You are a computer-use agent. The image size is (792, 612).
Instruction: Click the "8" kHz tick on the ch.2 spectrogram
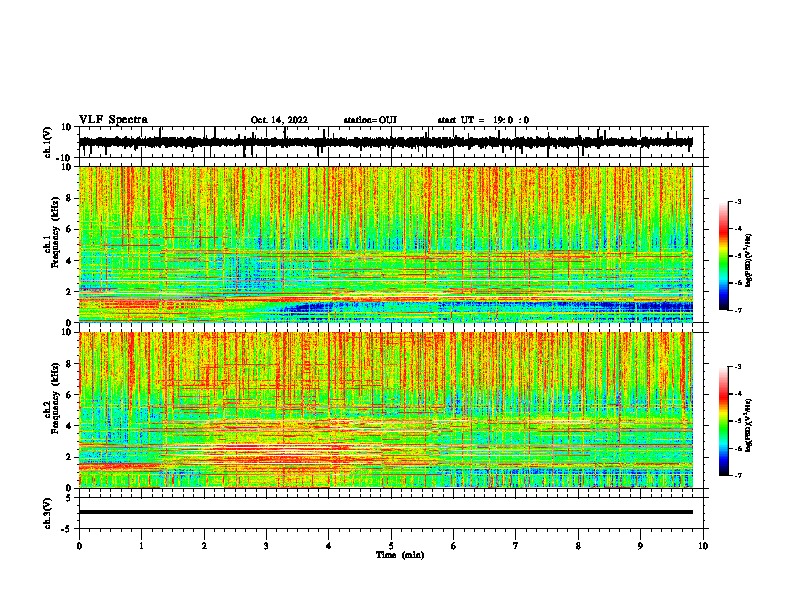[69, 364]
